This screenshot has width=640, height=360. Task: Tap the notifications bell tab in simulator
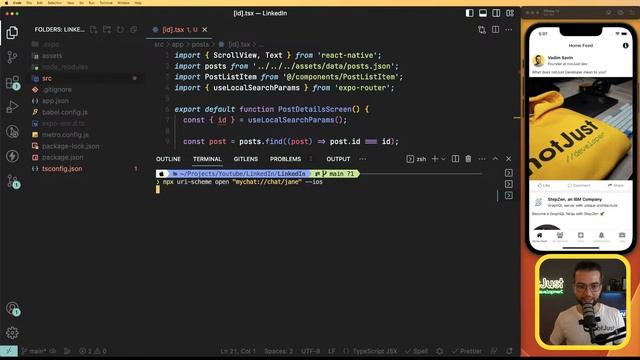pos(601,237)
